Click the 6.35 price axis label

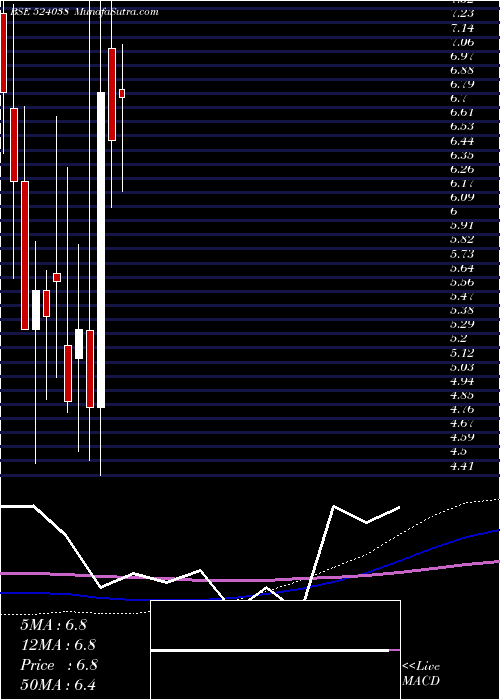tap(462, 155)
